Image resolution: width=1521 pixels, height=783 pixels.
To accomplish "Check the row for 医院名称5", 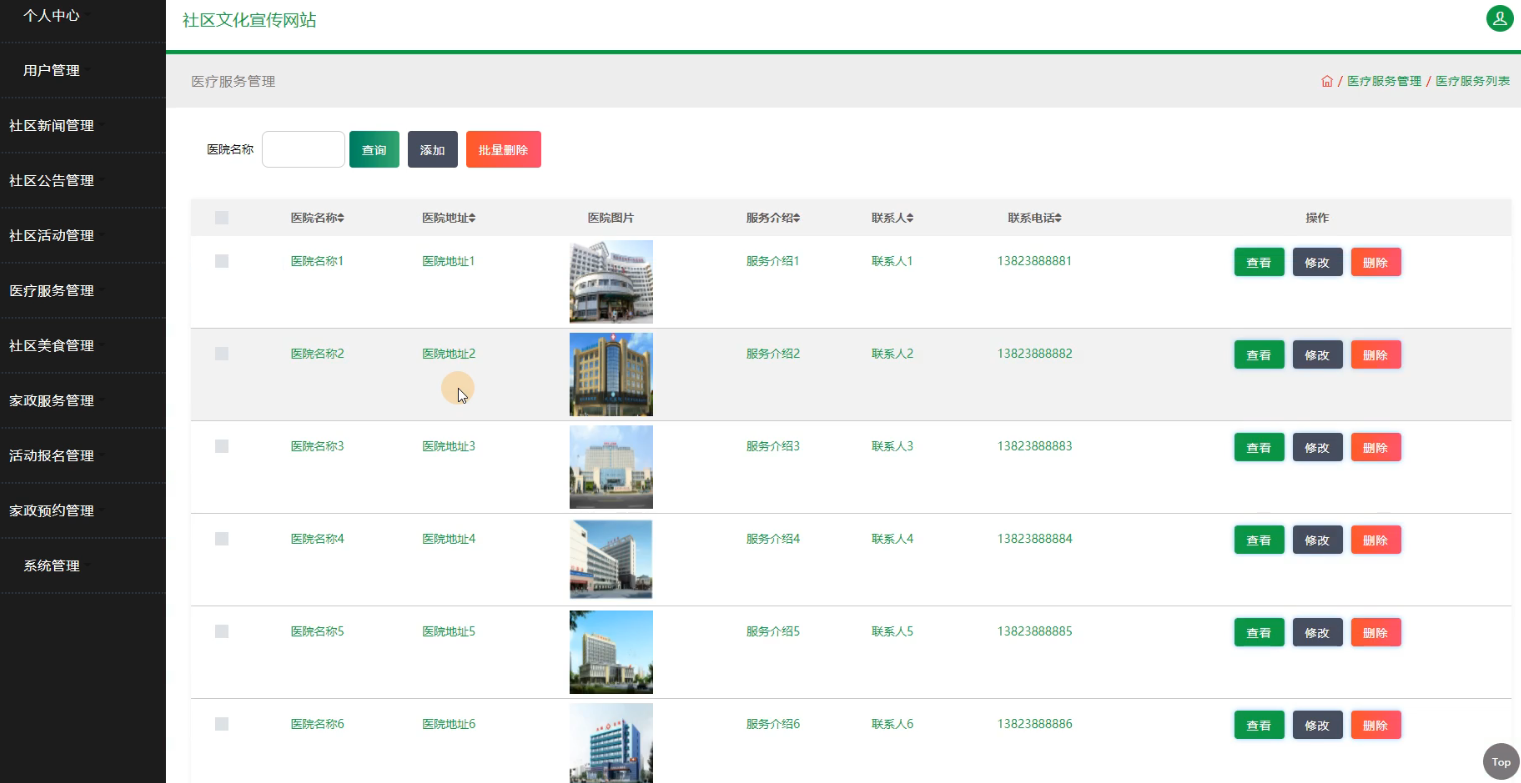I will coord(222,632).
